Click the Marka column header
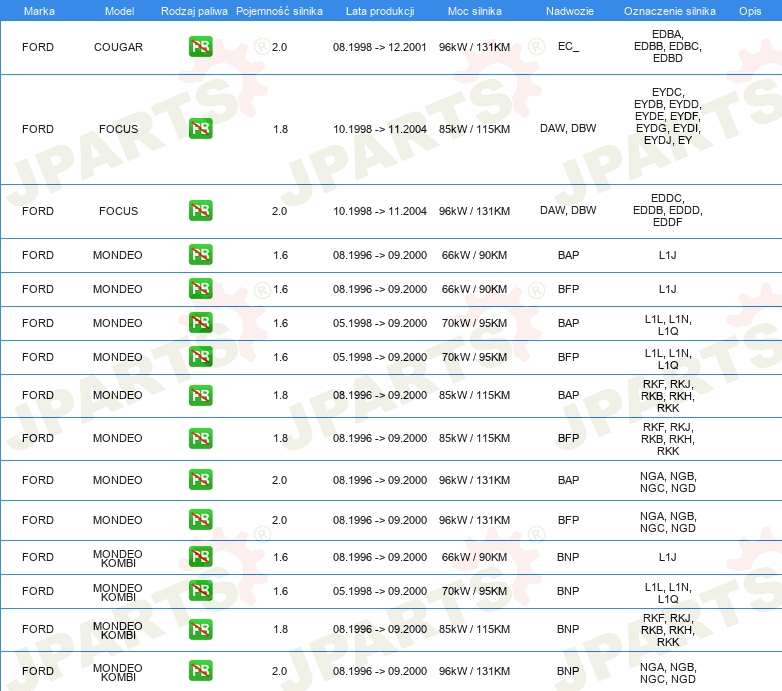 tap(38, 10)
